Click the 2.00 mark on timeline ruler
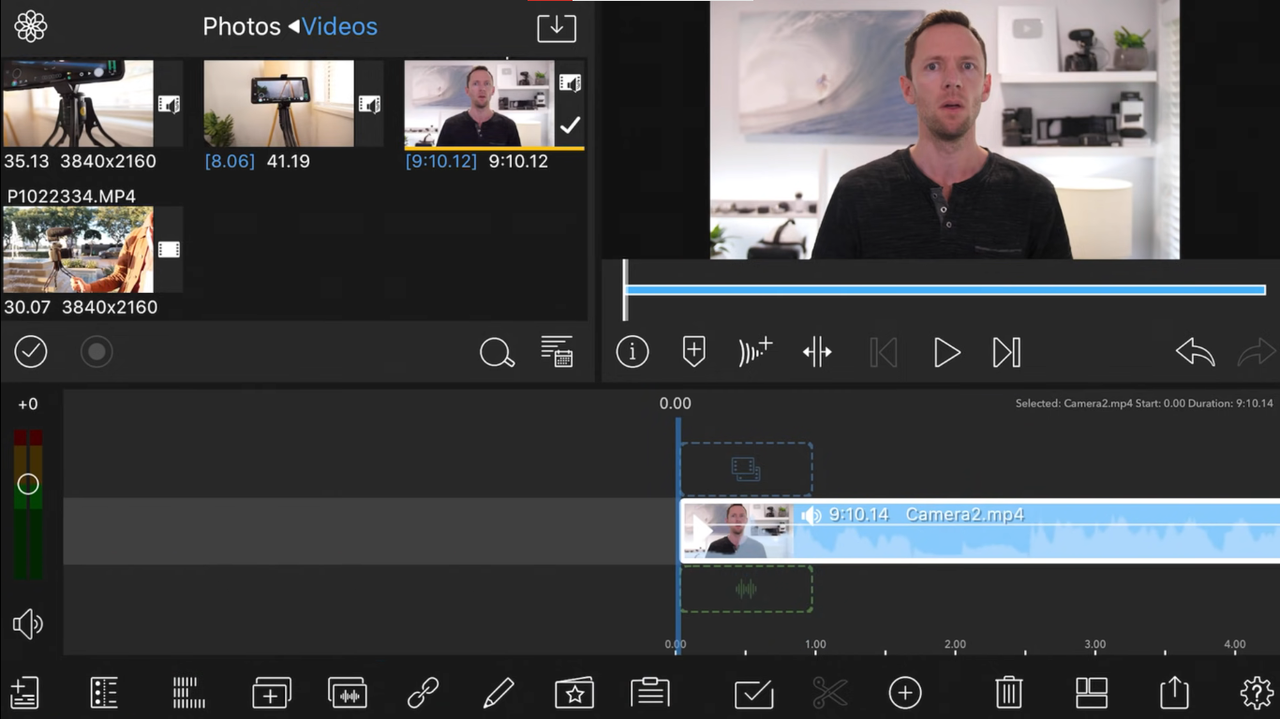Image resolution: width=1280 pixels, height=719 pixels. click(x=955, y=645)
